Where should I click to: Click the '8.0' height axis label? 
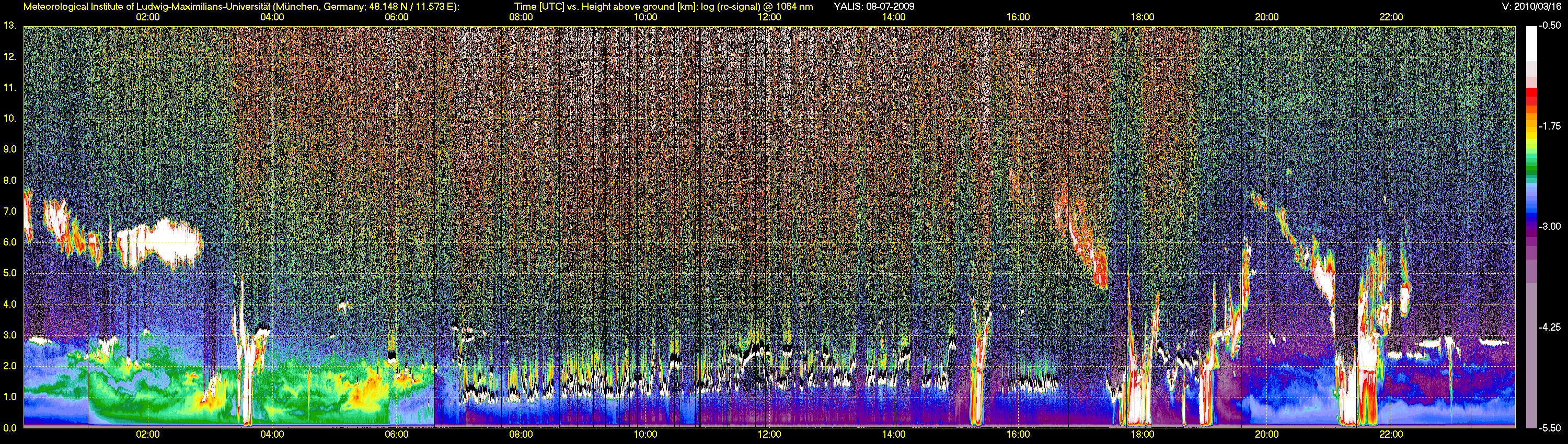pyautogui.click(x=10, y=180)
